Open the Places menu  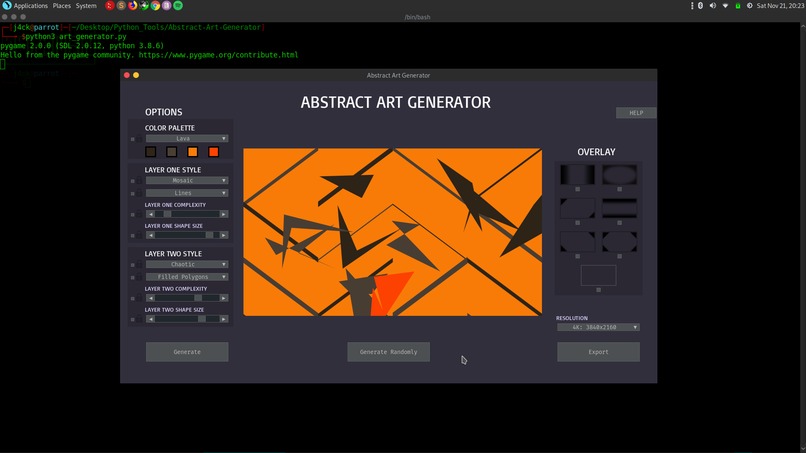tap(62, 6)
